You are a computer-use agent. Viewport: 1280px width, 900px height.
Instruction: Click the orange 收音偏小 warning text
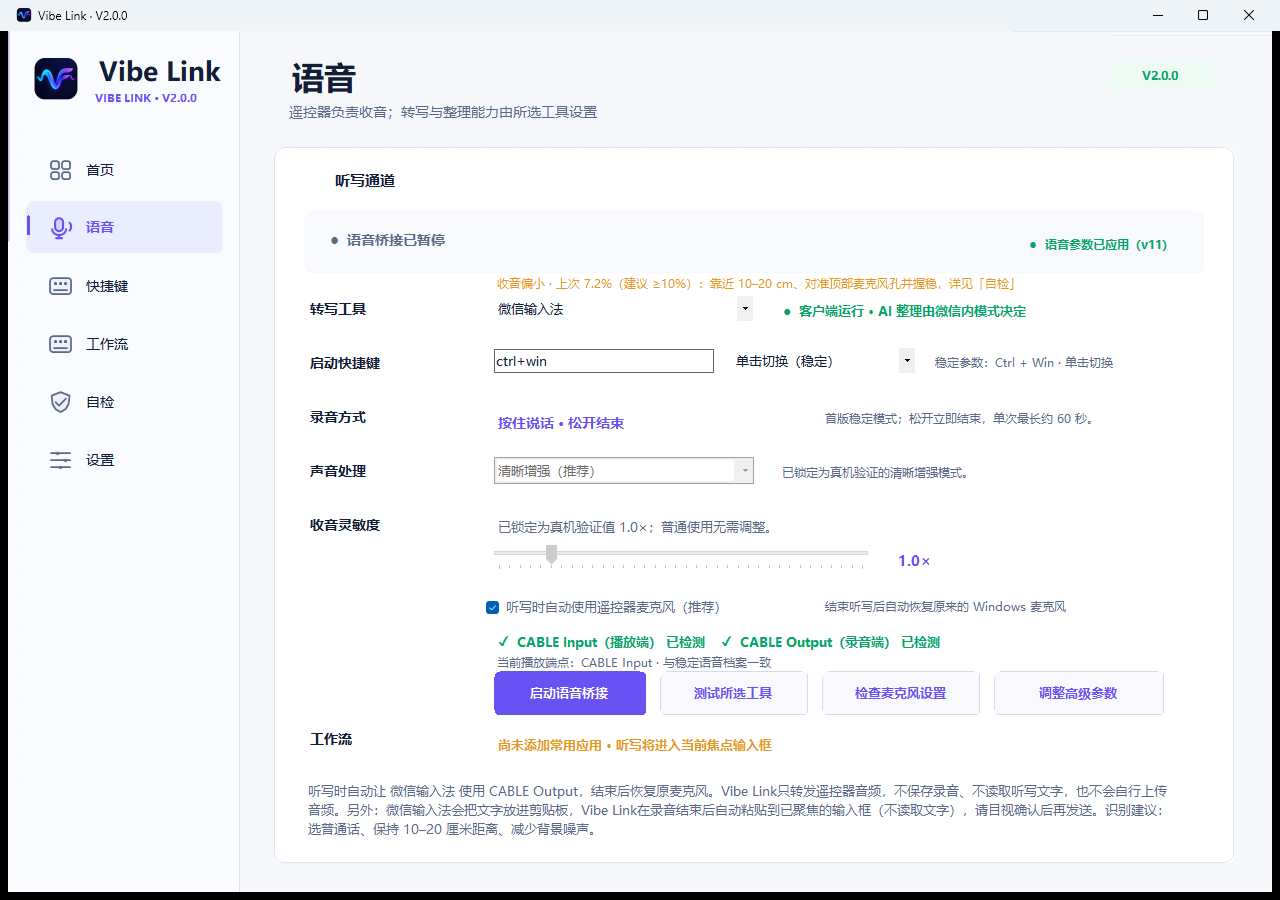tap(757, 284)
